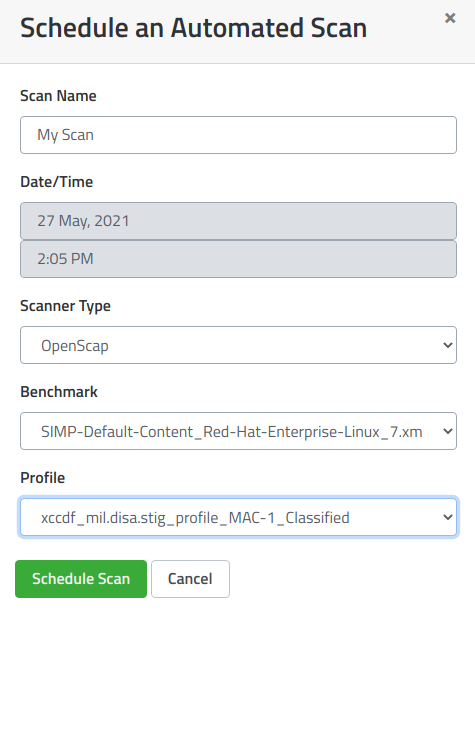Click the Benchmark label

coord(59,392)
